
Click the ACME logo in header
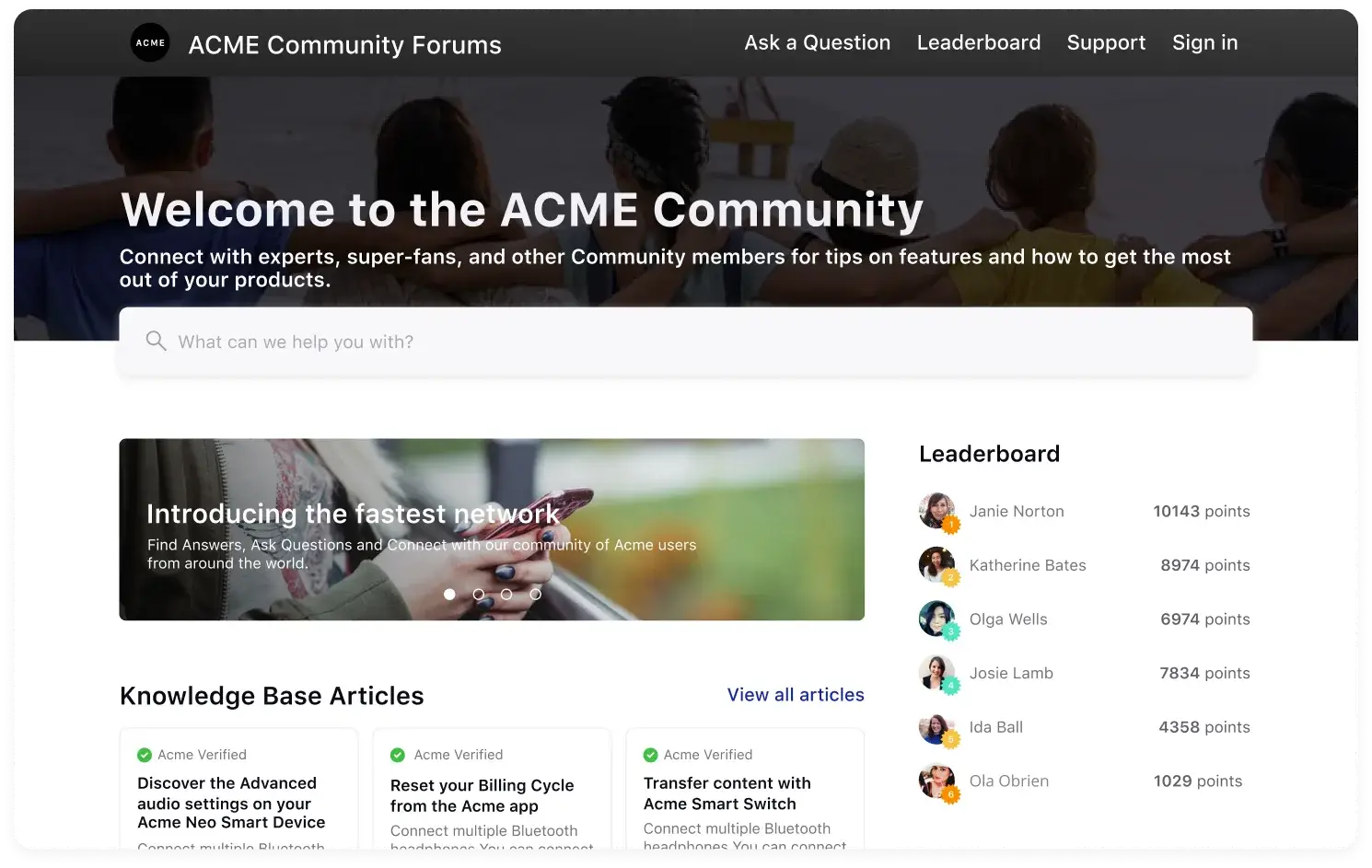(x=150, y=42)
